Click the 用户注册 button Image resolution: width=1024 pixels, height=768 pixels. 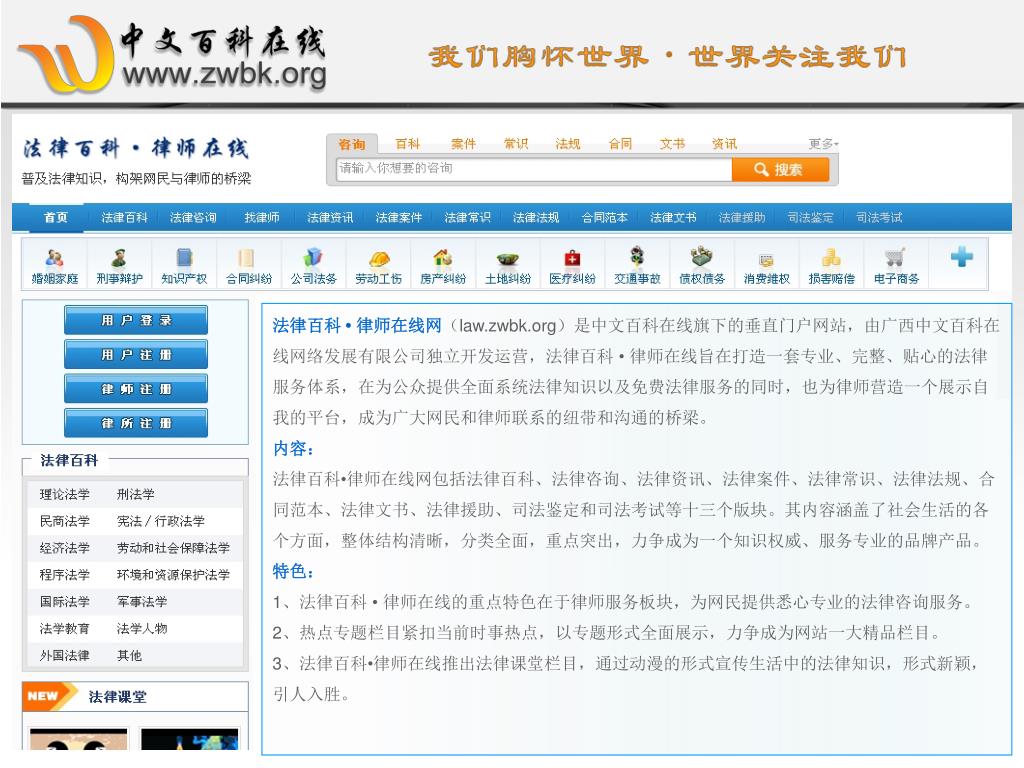click(x=136, y=355)
